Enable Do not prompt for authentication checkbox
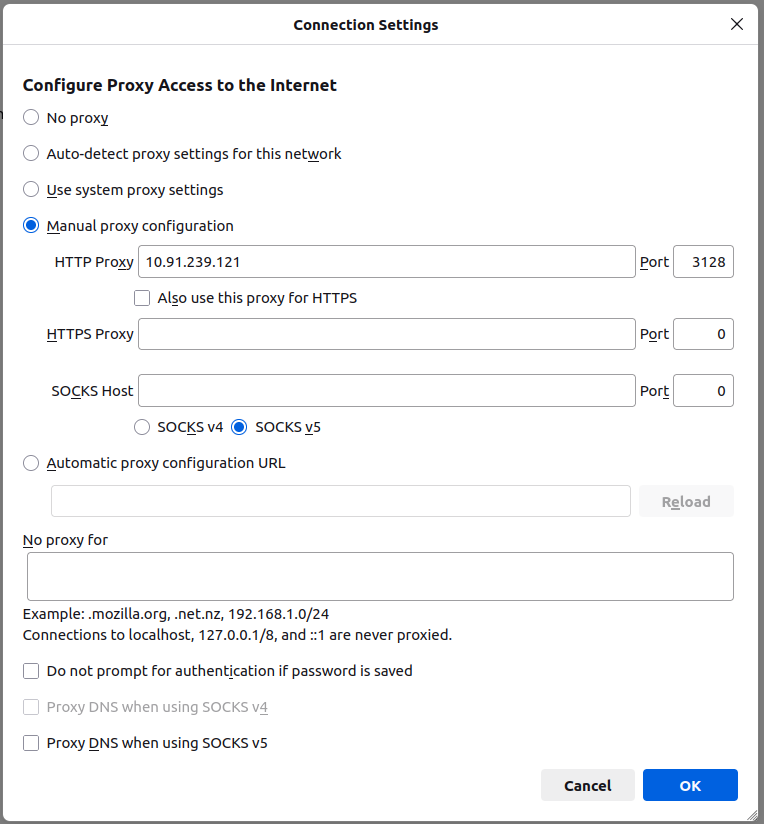764x824 pixels. (x=31, y=671)
